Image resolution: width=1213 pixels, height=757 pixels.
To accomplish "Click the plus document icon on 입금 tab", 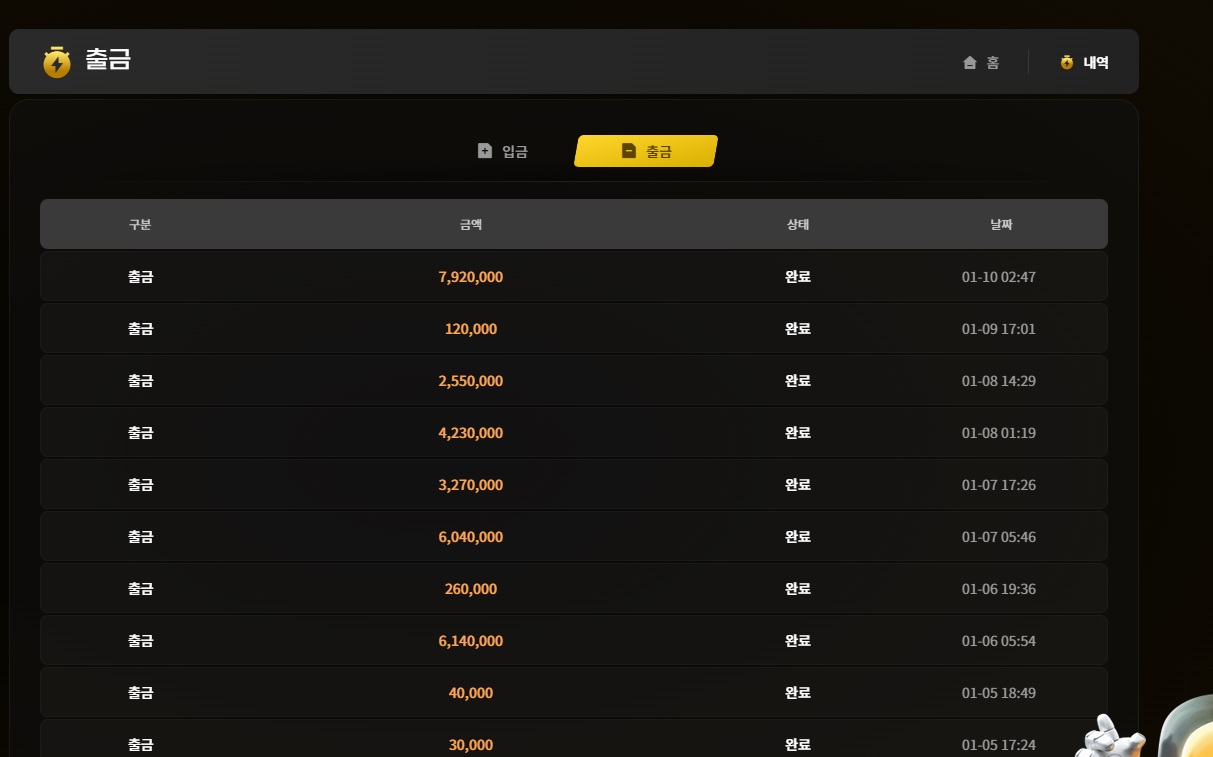I will point(485,151).
